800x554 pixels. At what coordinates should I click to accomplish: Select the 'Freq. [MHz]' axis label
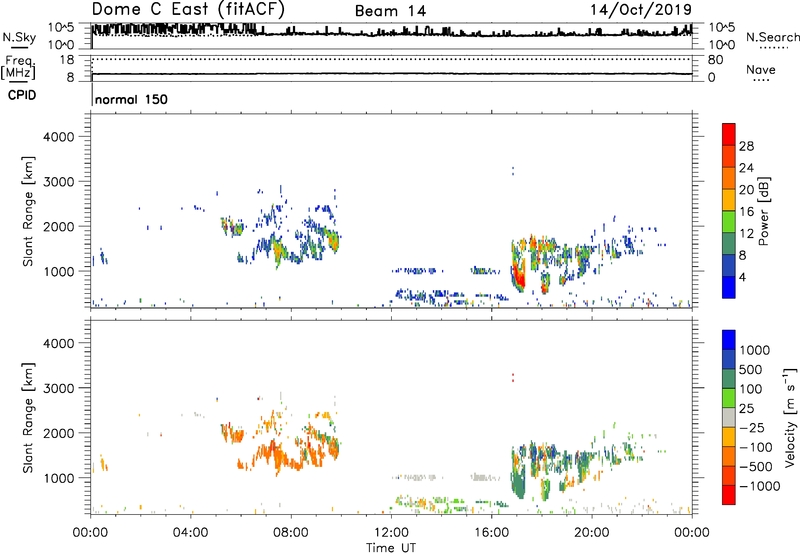[x=18, y=68]
